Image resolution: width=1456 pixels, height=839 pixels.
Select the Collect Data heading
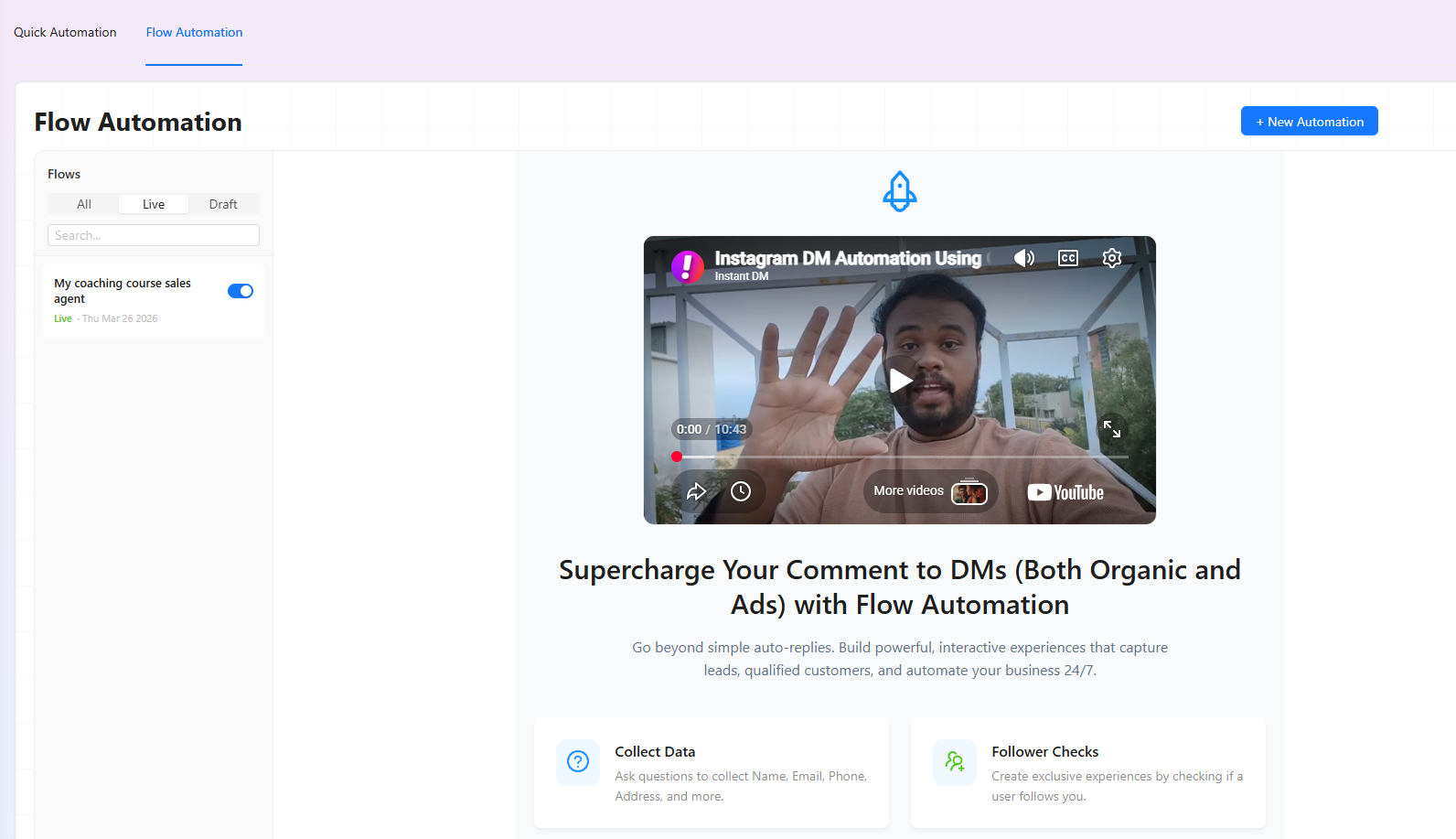click(655, 751)
